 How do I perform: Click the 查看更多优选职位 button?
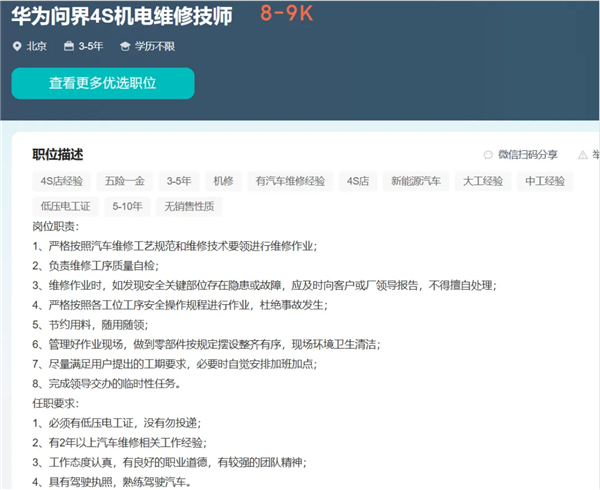(103, 83)
